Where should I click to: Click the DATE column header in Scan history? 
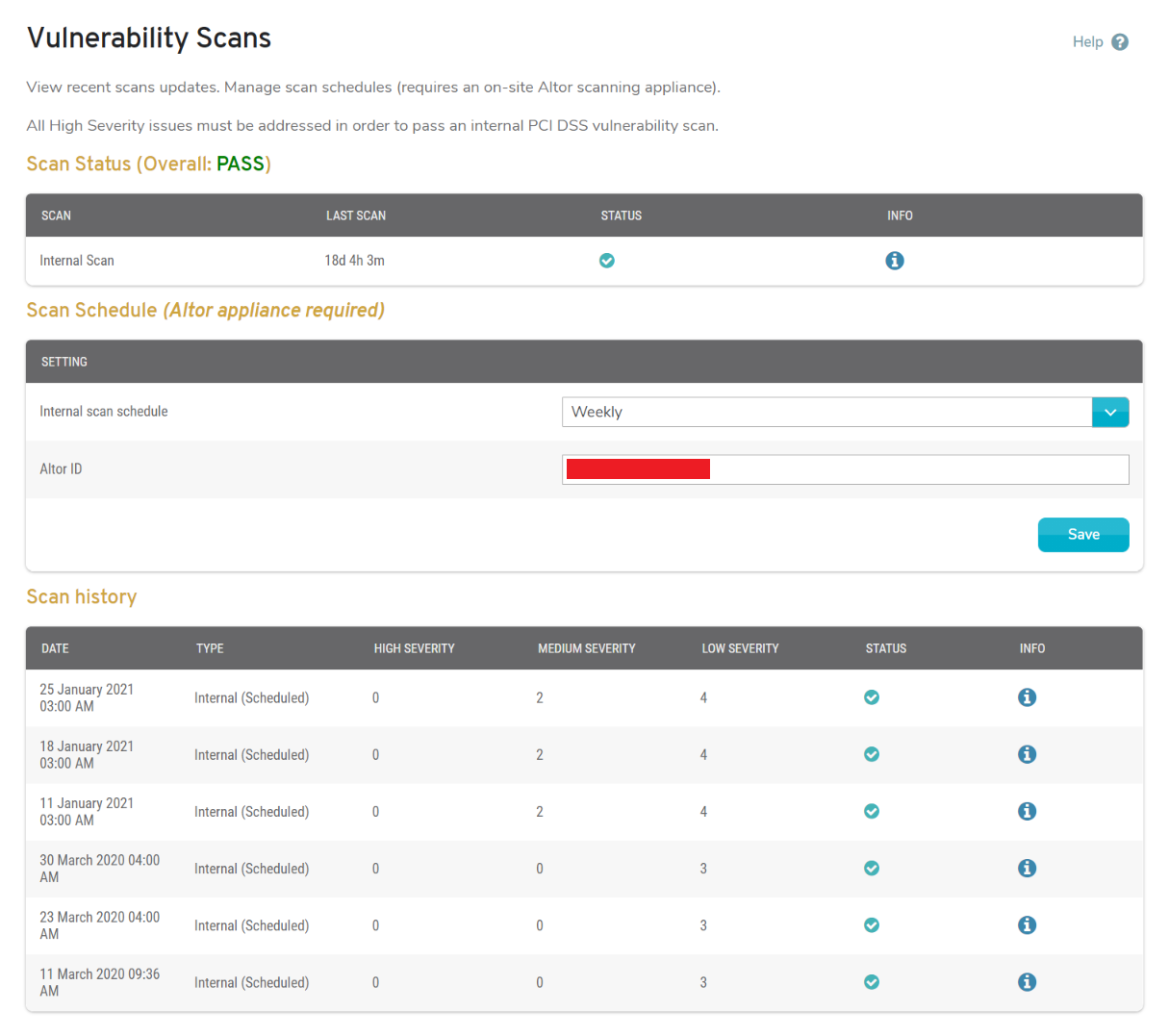coord(55,648)
